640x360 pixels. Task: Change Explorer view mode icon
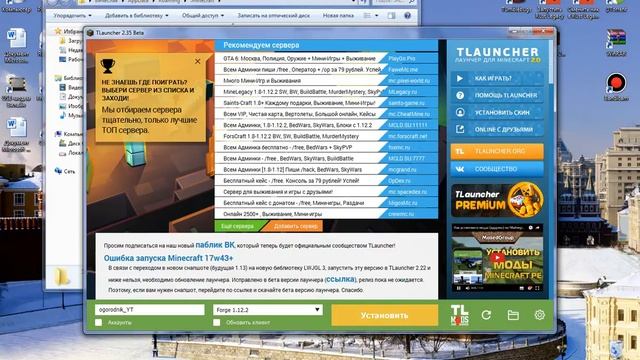tap(367, 16)
